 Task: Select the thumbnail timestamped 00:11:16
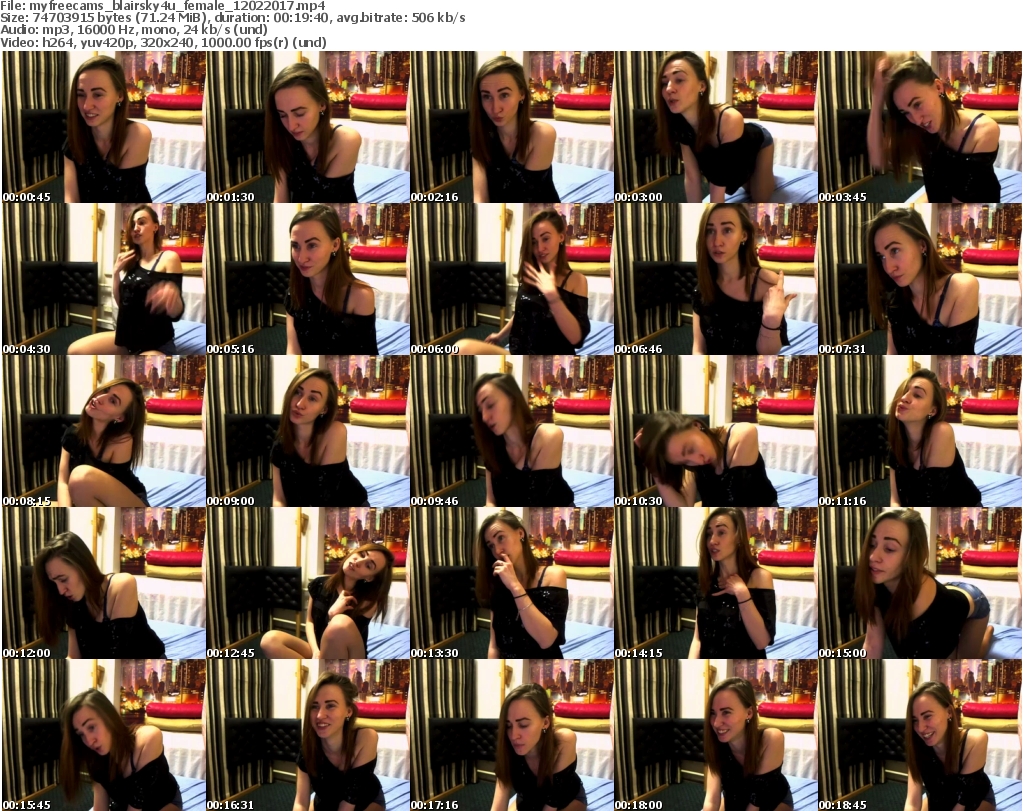pos(919,432)
